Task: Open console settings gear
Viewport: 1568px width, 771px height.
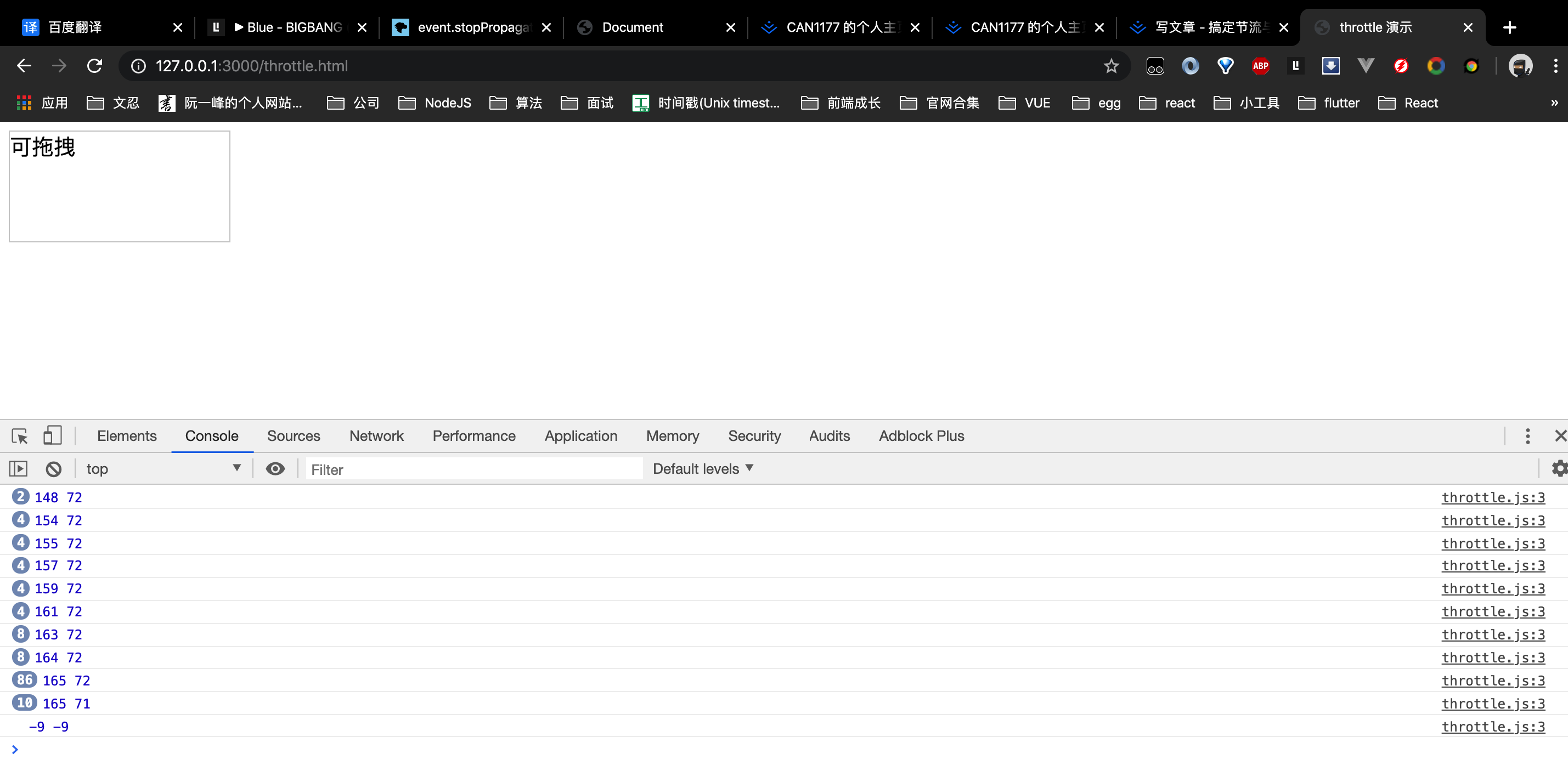Action: point(1558,468)
